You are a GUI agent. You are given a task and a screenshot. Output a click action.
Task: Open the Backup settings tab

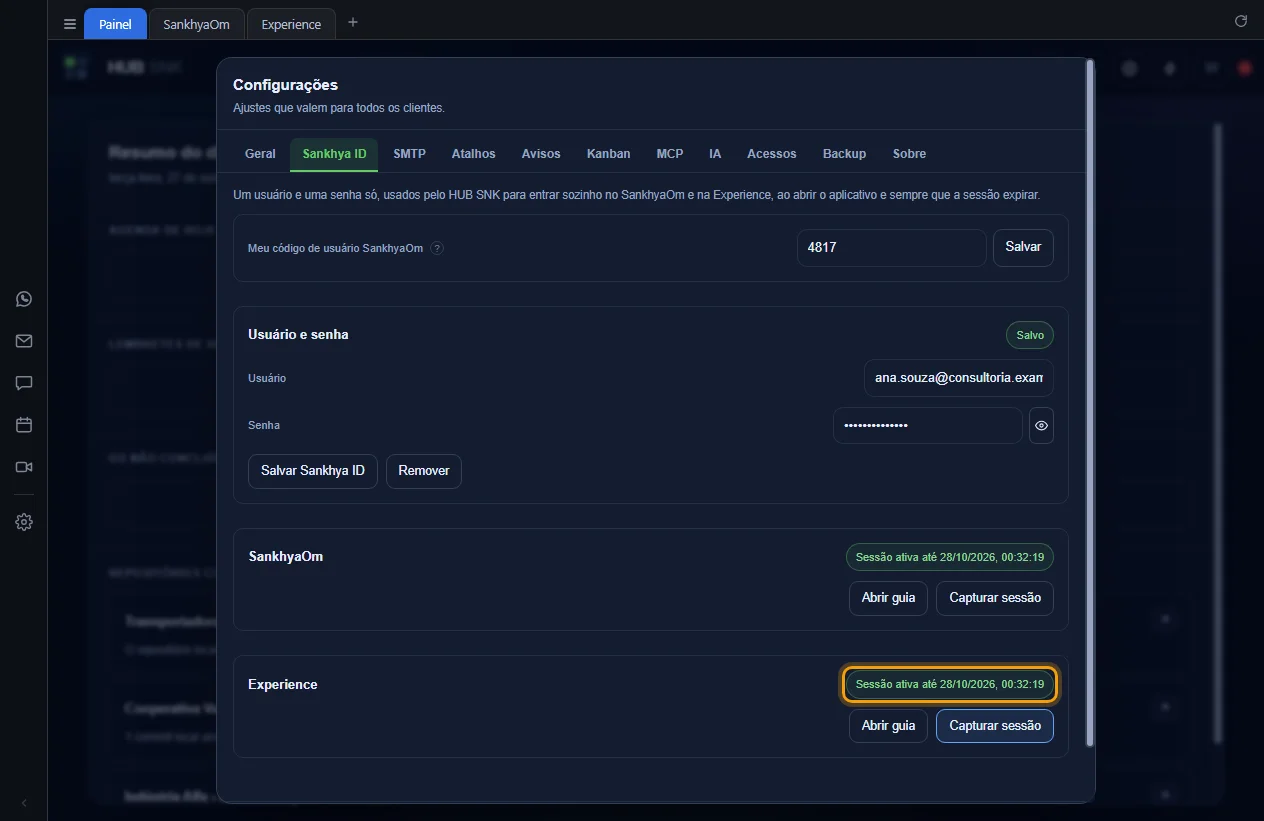tap(844, 154)
